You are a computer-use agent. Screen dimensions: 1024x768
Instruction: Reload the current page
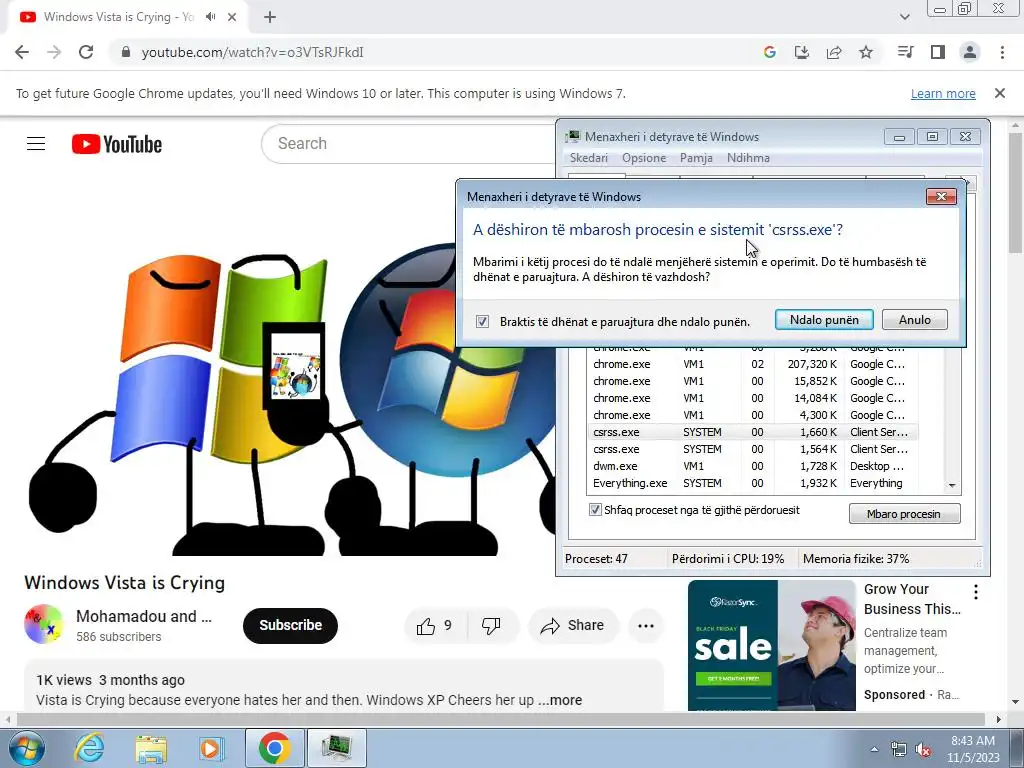(86, 52)
